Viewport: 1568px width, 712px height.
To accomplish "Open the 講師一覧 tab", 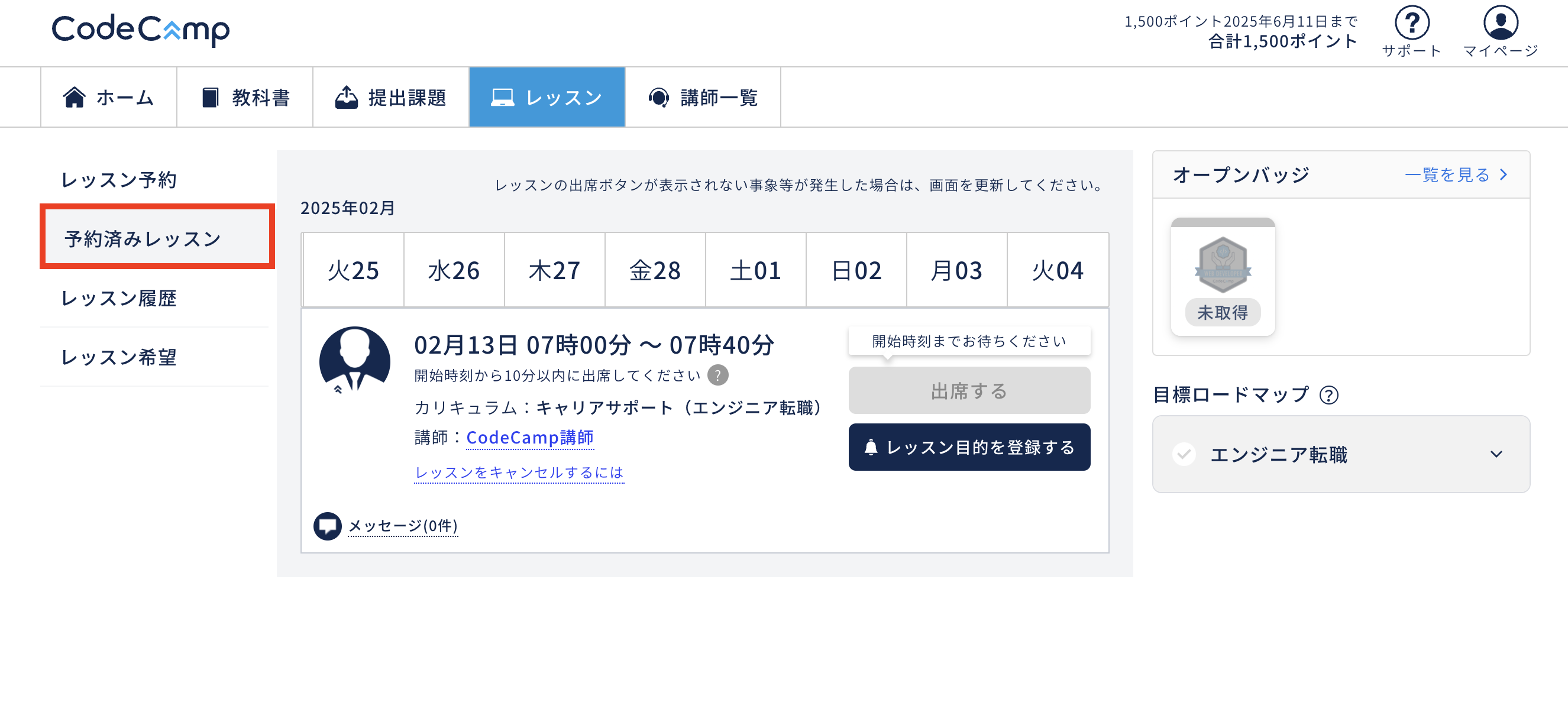I will (703, 98).
